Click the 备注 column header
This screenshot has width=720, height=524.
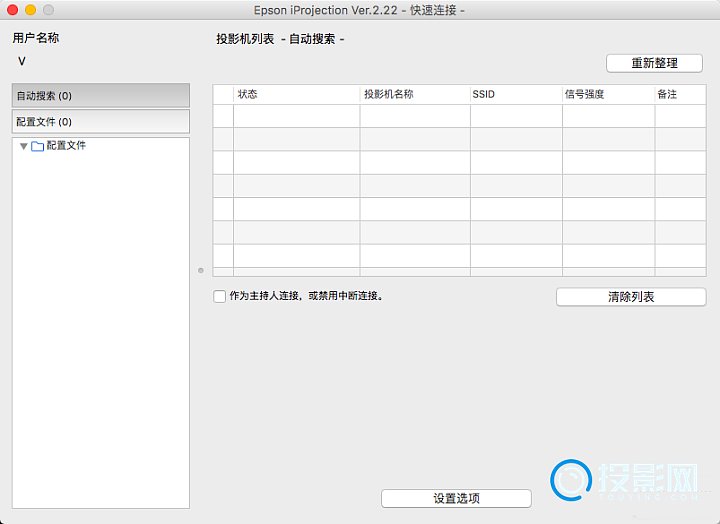681,94
